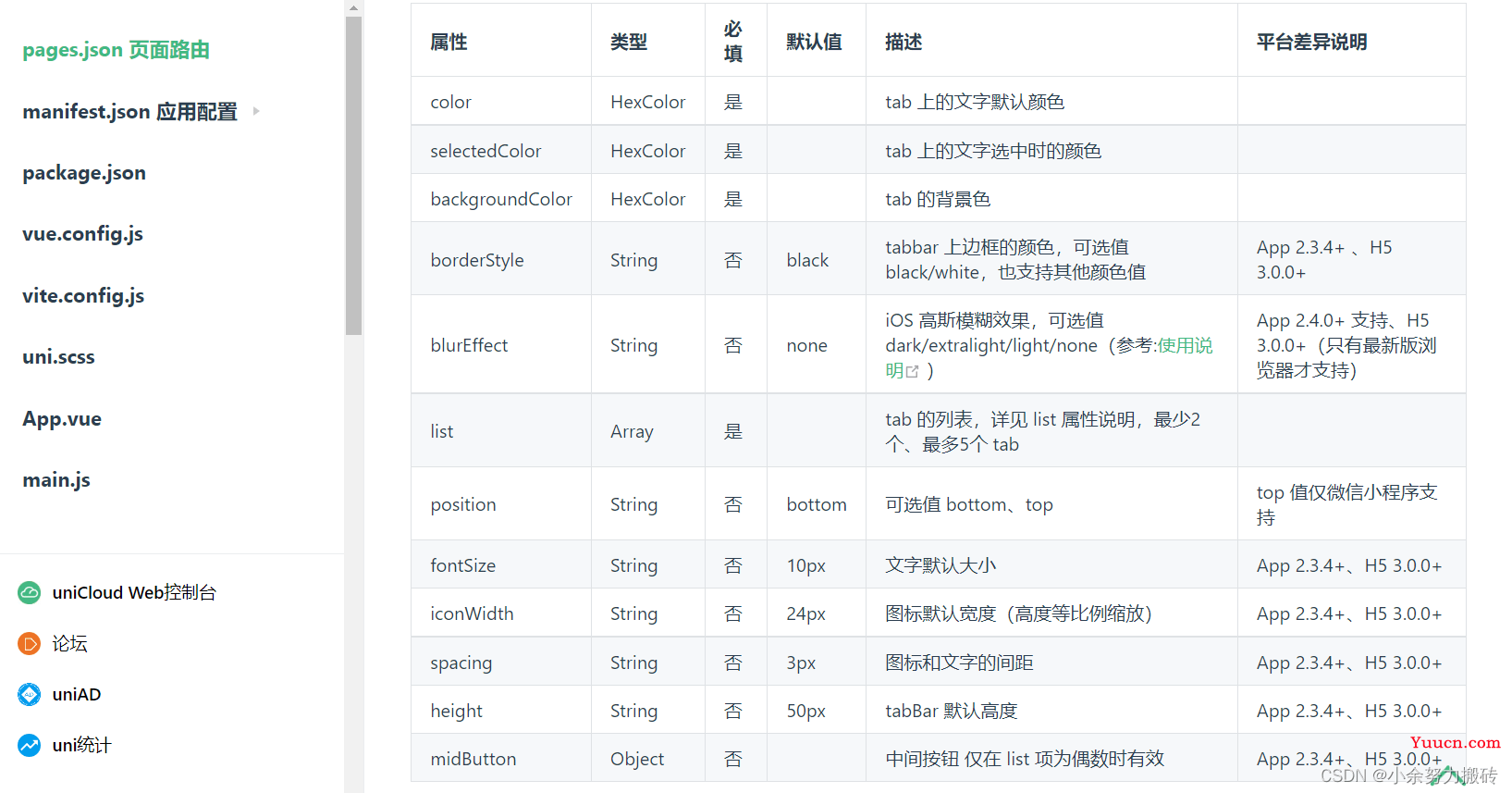Open vite.config.js sidebar item
Image resolution: width=1512 pixels, height=793 pixels.
click(x=83, y=296)
